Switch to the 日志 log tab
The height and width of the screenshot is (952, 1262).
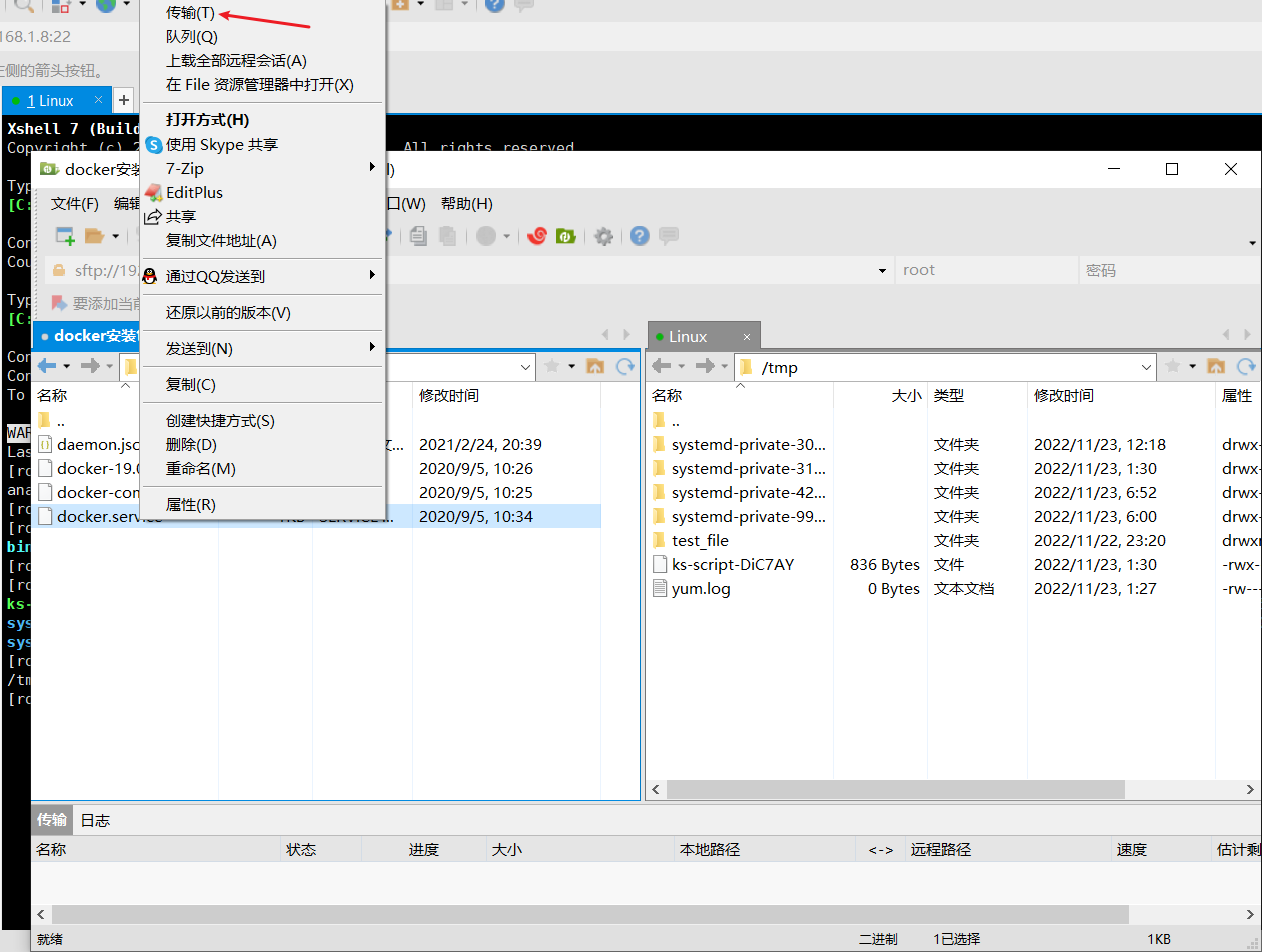pyautogui.click(x=95, y=821)
